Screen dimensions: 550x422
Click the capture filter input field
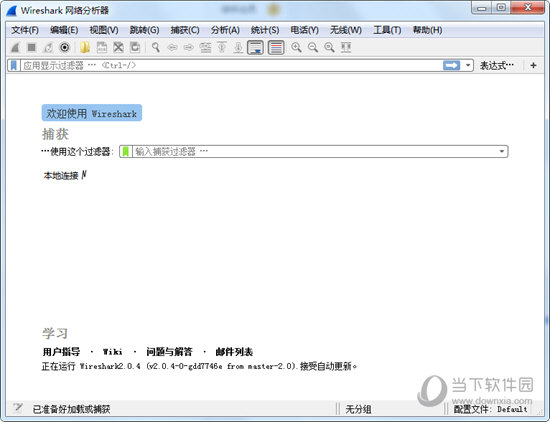tap(315, 152)
